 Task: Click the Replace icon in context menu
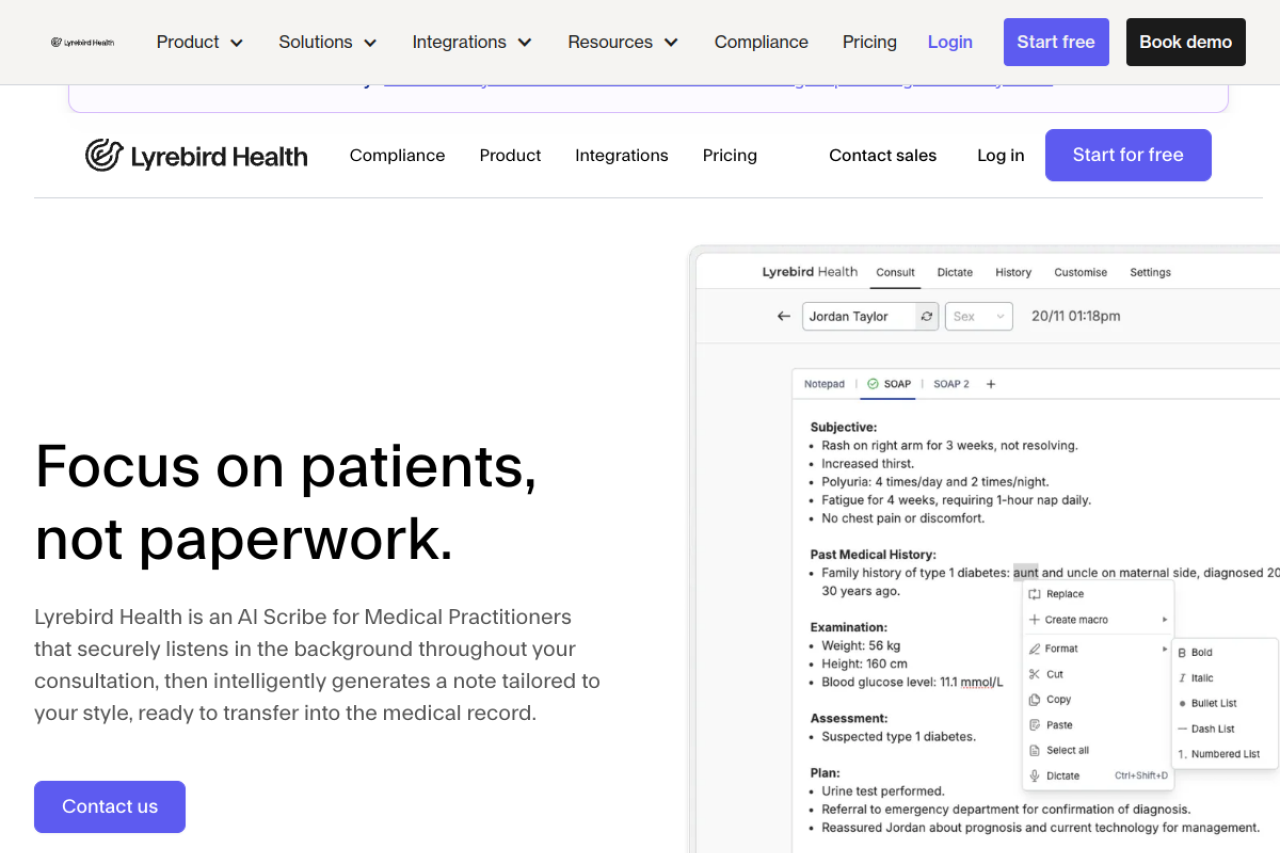click(x=1035, y=594)
